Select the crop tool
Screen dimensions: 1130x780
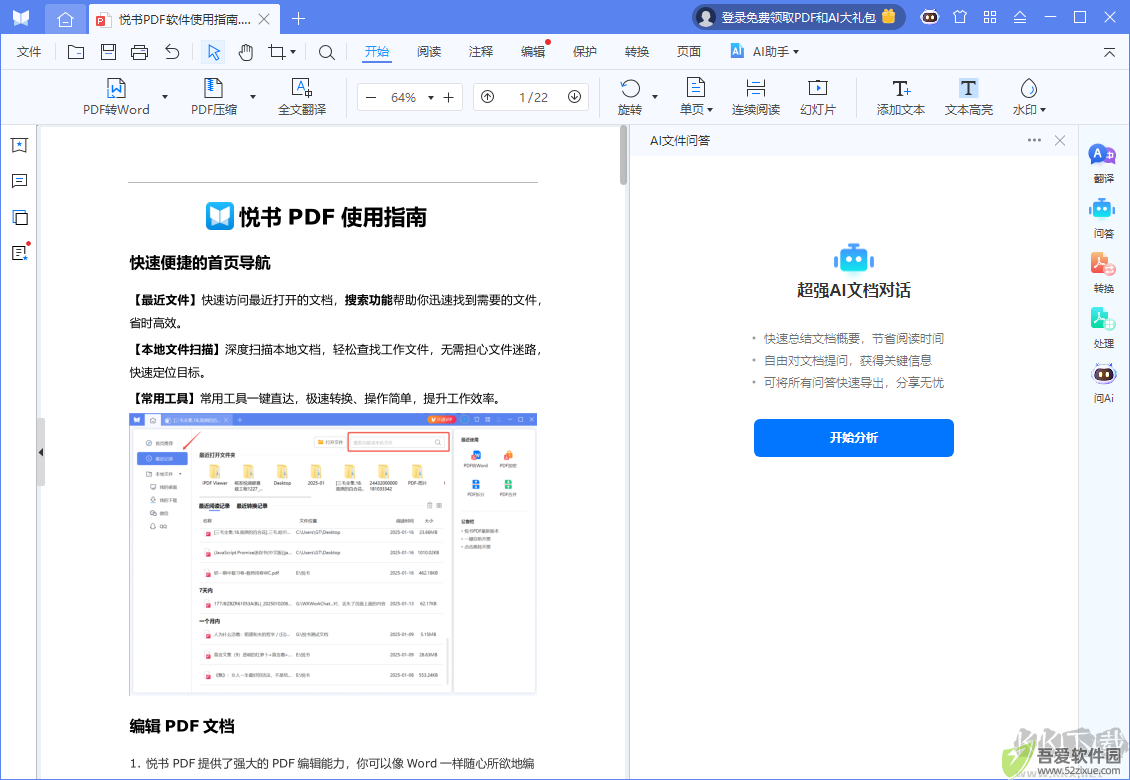click(277, 52)
